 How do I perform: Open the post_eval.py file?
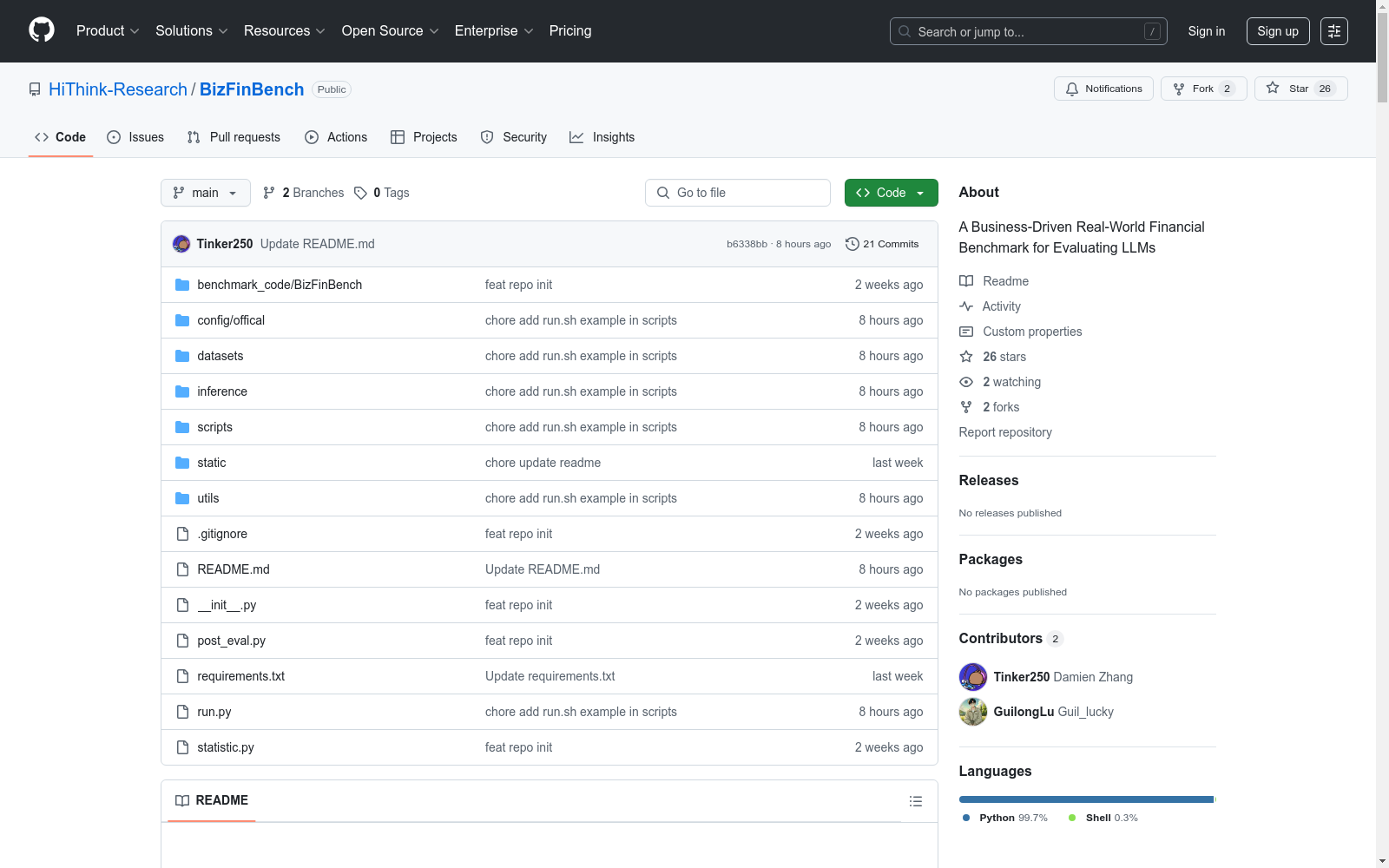coord(232,641)
